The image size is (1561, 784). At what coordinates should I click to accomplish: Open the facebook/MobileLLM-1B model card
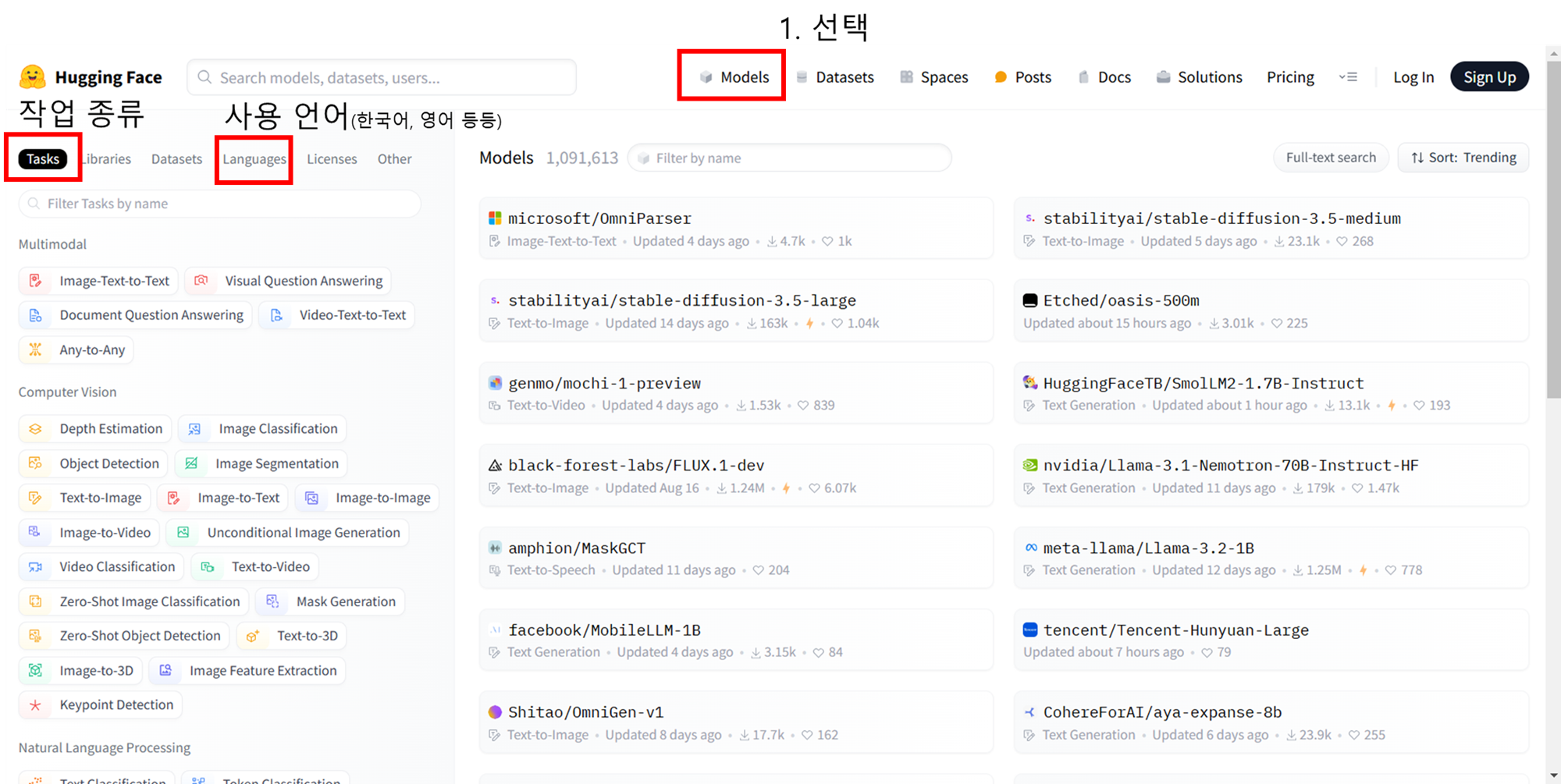click(x=736, y=640)
